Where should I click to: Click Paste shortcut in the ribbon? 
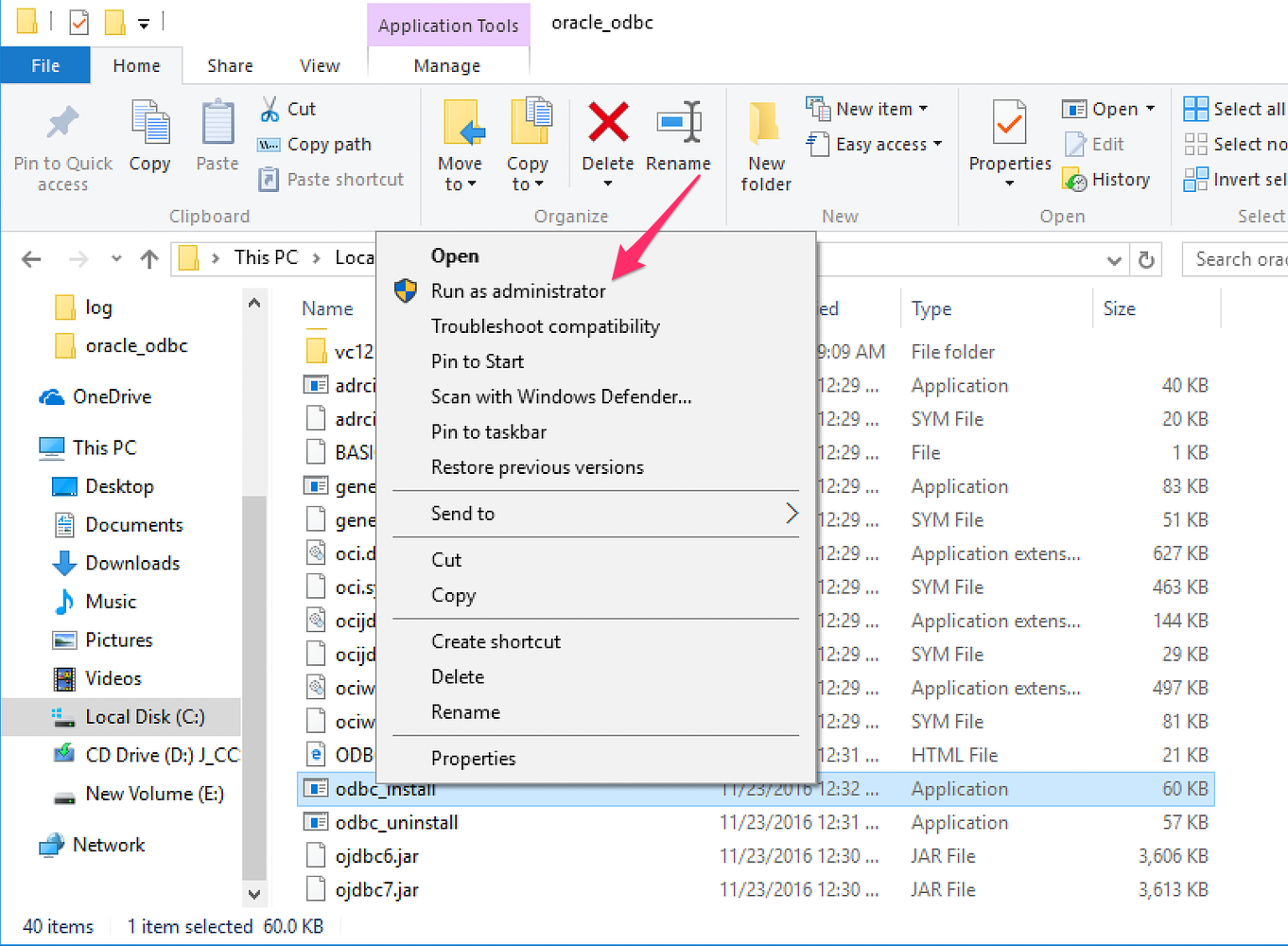[331, 179]
